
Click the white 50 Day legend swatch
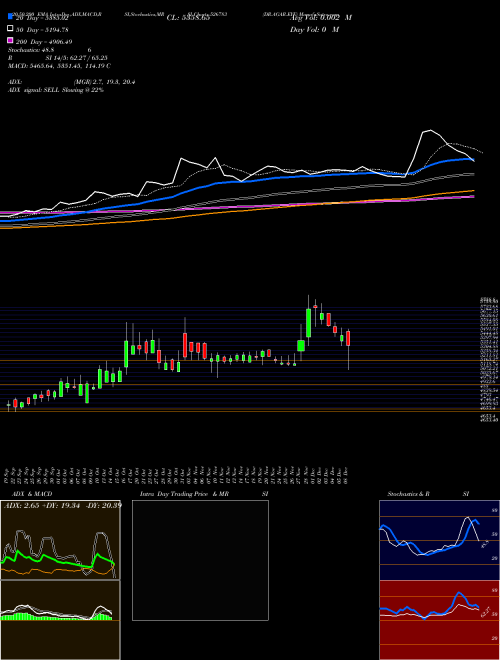tap(10, 29)
